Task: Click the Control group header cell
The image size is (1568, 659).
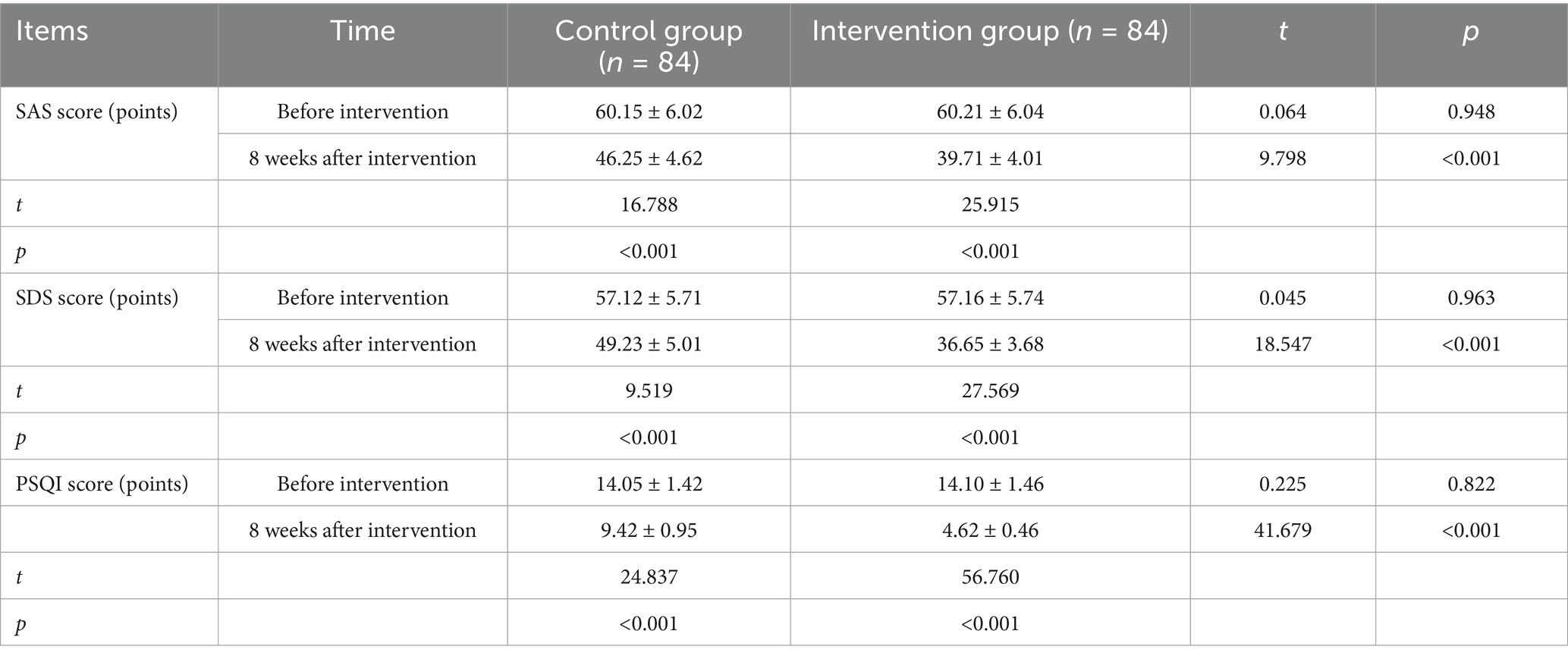Action: tap(649, 46)
